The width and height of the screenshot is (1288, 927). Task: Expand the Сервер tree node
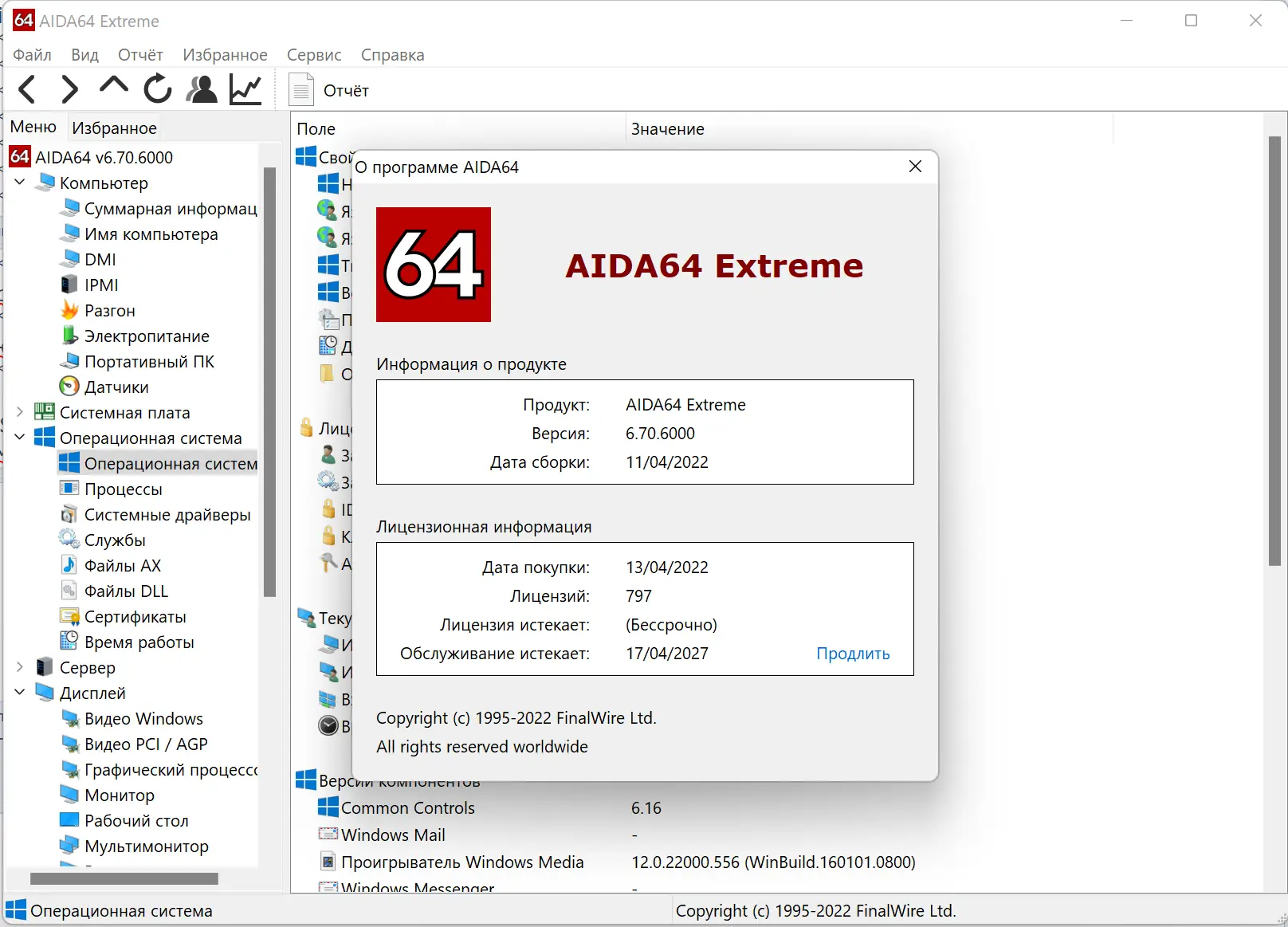(20, 667)
